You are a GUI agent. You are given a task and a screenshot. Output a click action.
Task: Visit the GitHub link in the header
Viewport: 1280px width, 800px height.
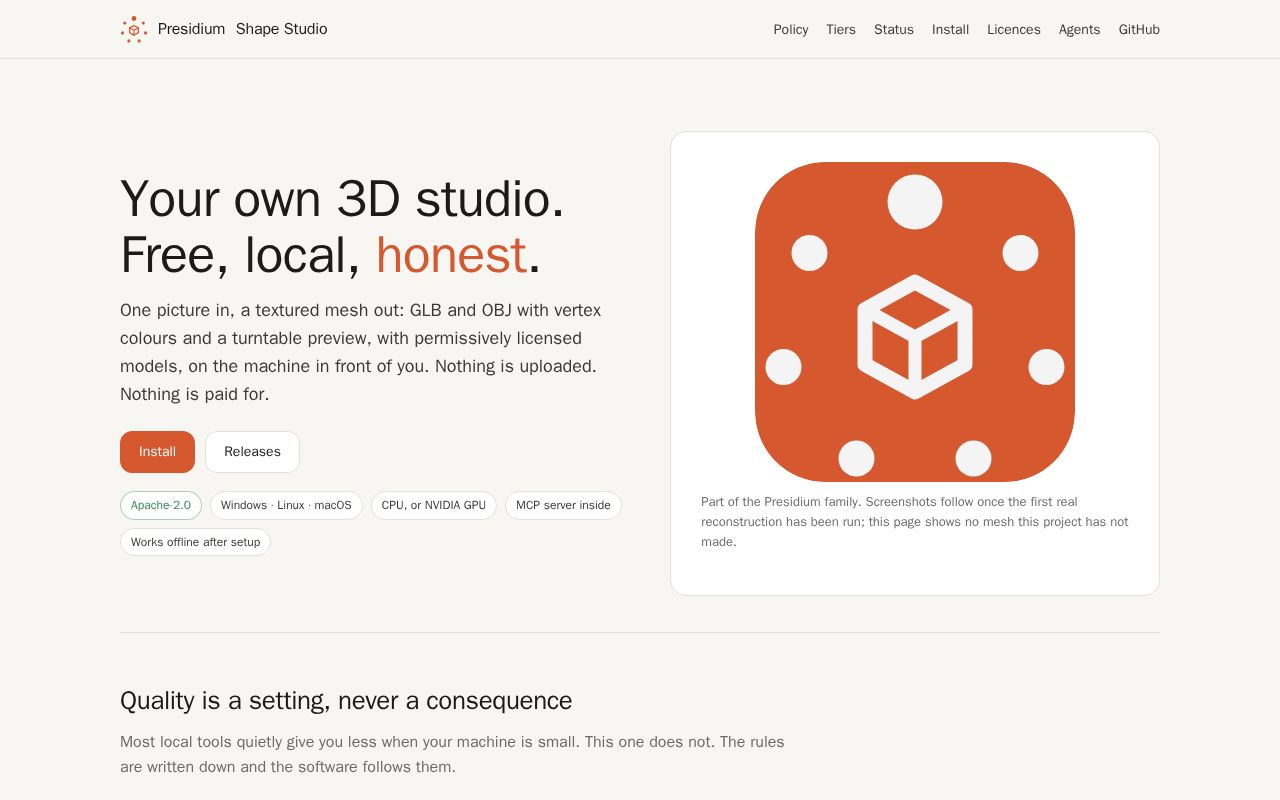click(x=1139, y=30)
